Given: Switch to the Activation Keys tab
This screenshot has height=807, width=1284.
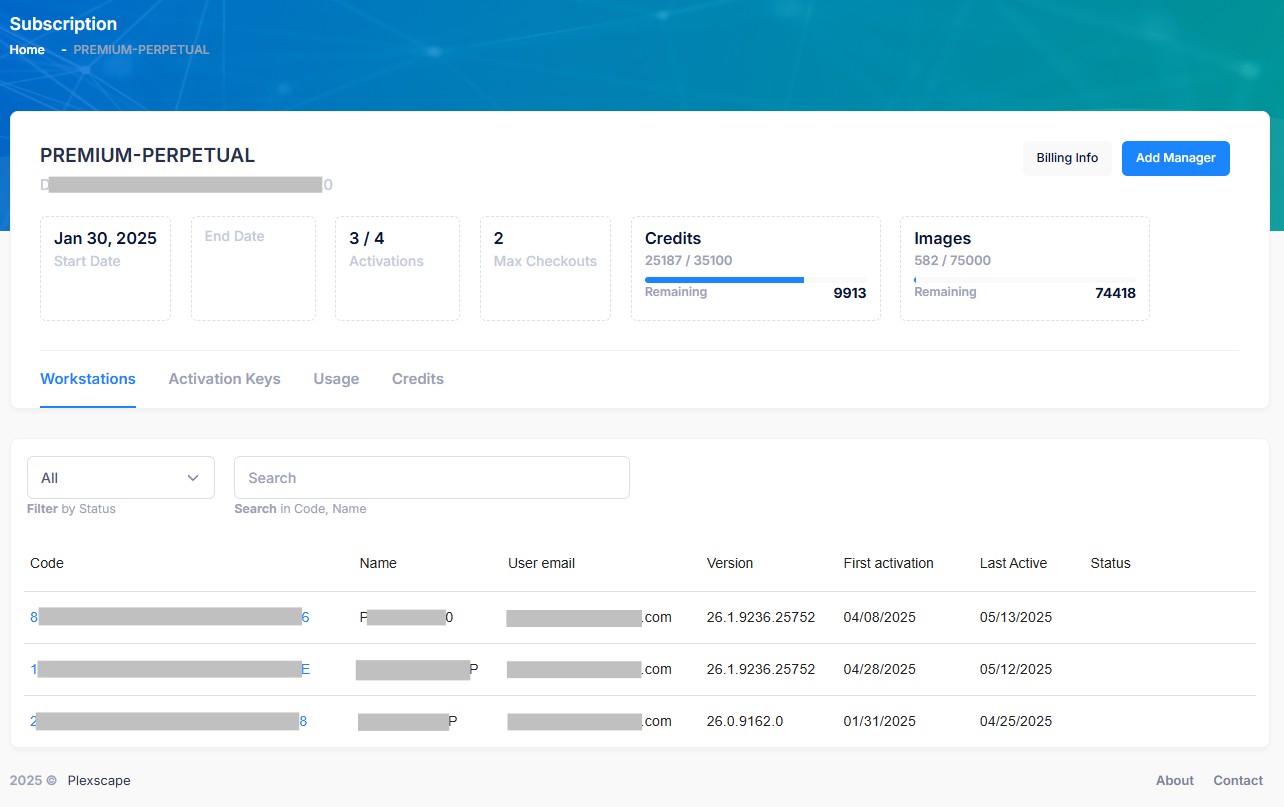Looking at the screenshot, I should click(x=224, y=379).
